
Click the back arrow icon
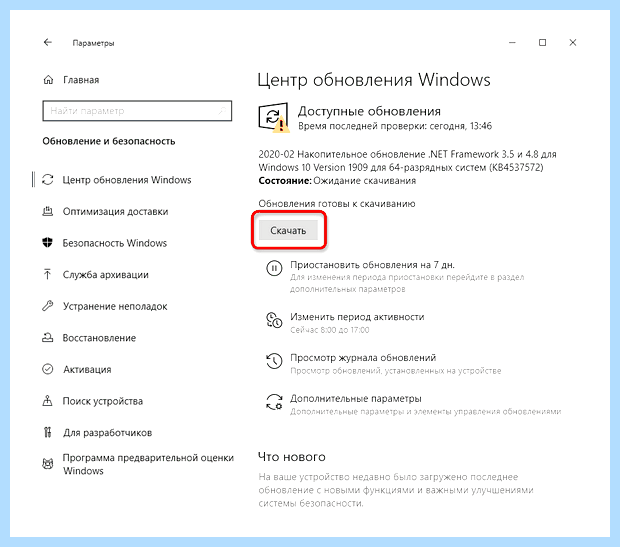[x=48, y=42]
